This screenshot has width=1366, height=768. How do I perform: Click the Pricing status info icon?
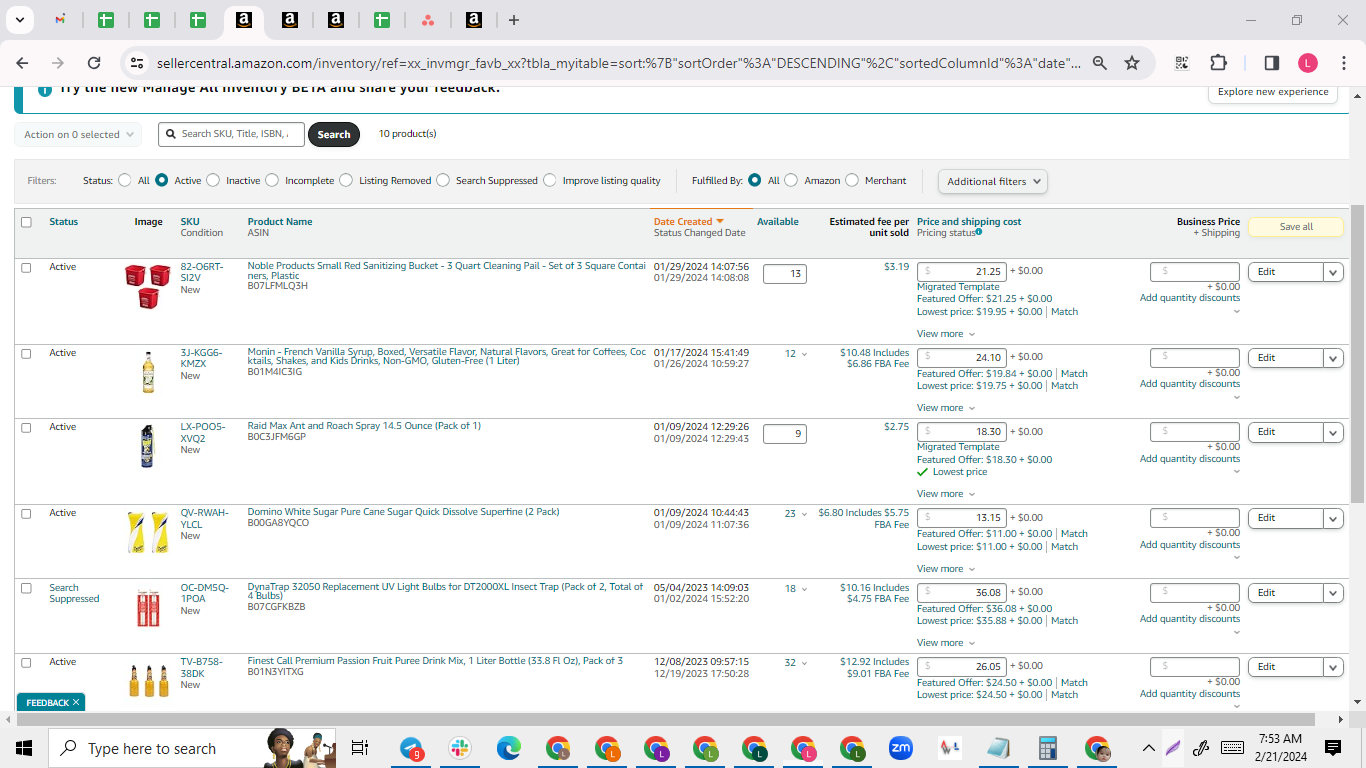[x=978, y=232]
